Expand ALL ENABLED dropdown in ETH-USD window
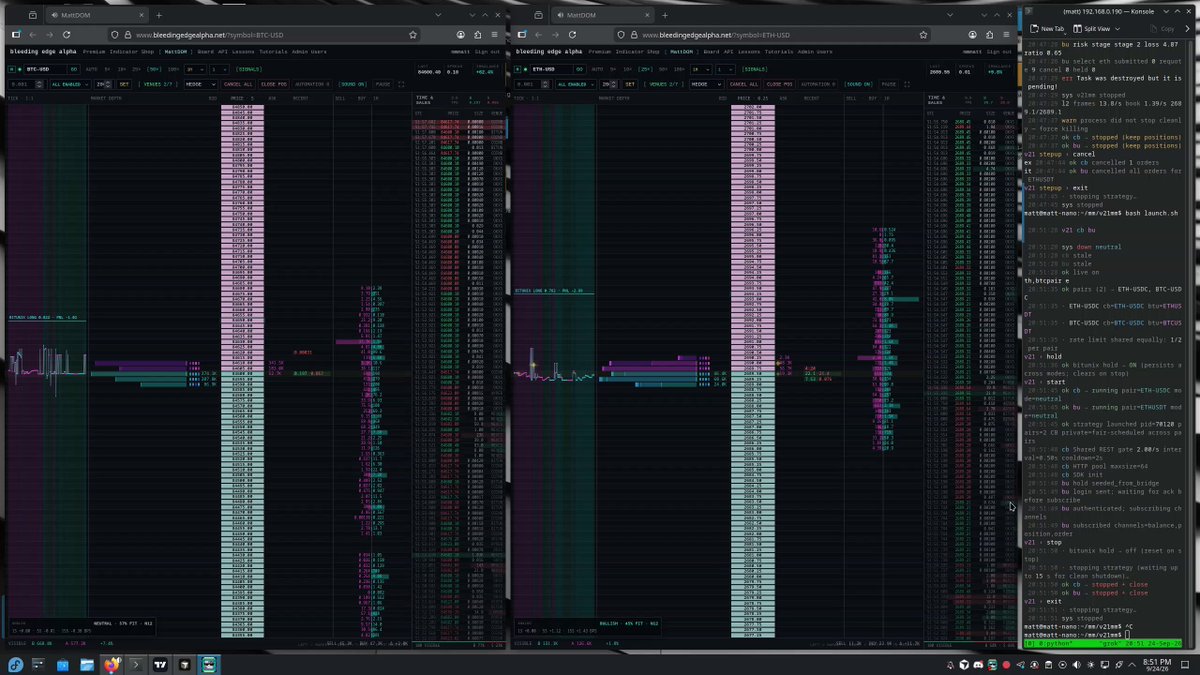This screenshot has height=675, width=1200. pyautogui.click(x=577, y=84)
